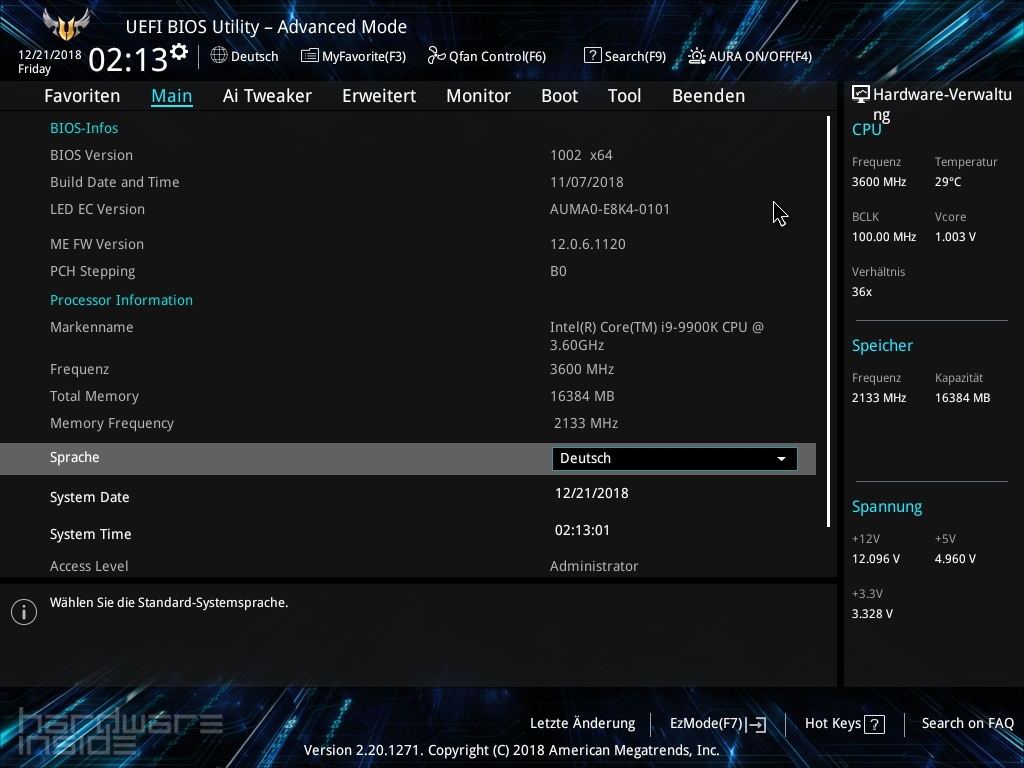Image resolution: width=1024 pixels, height=768 pixels.
Task: Click CPU Temperatur value 29°C
Action: point(948,182)
